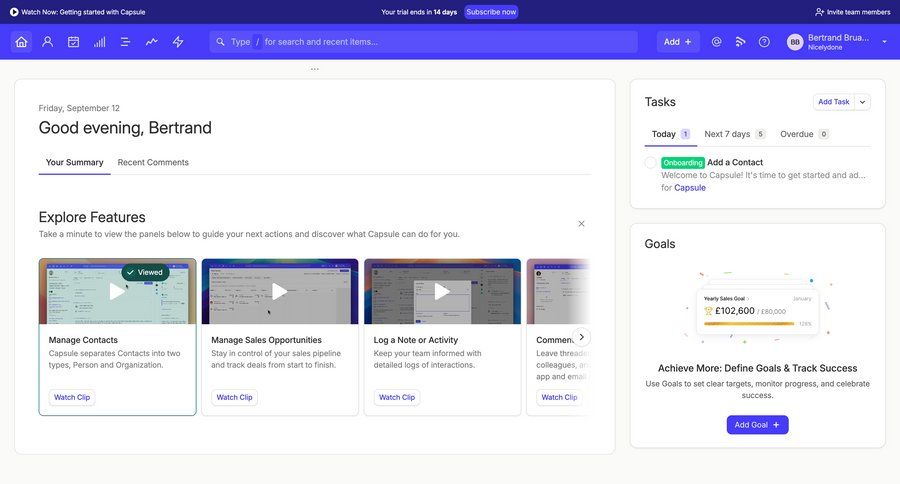This screenshot has width=900, height=484.
Task: Open the activity feed icon
Action: pyautogui.click(x=740, y=42)
